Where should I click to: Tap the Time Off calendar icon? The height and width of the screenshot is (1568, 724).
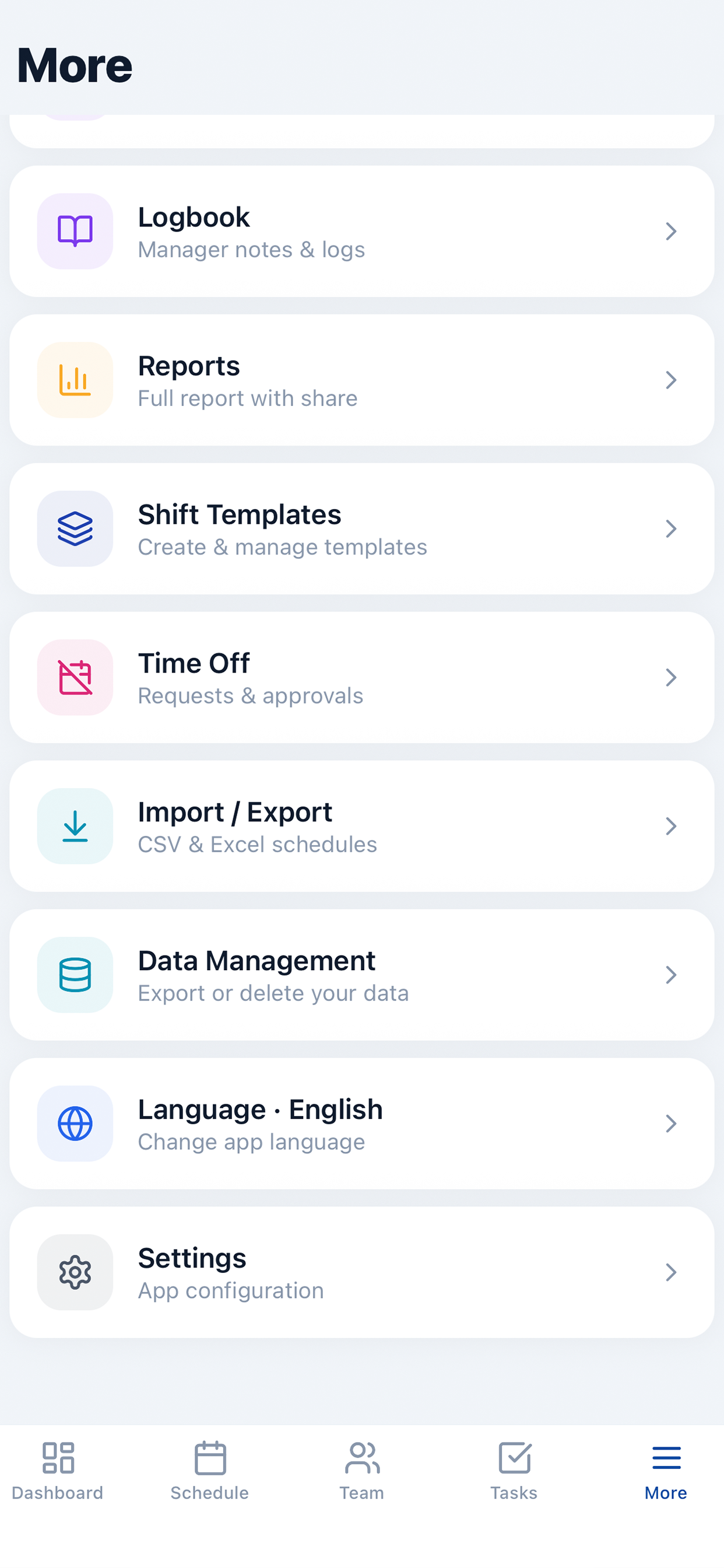tap(75, 677)
